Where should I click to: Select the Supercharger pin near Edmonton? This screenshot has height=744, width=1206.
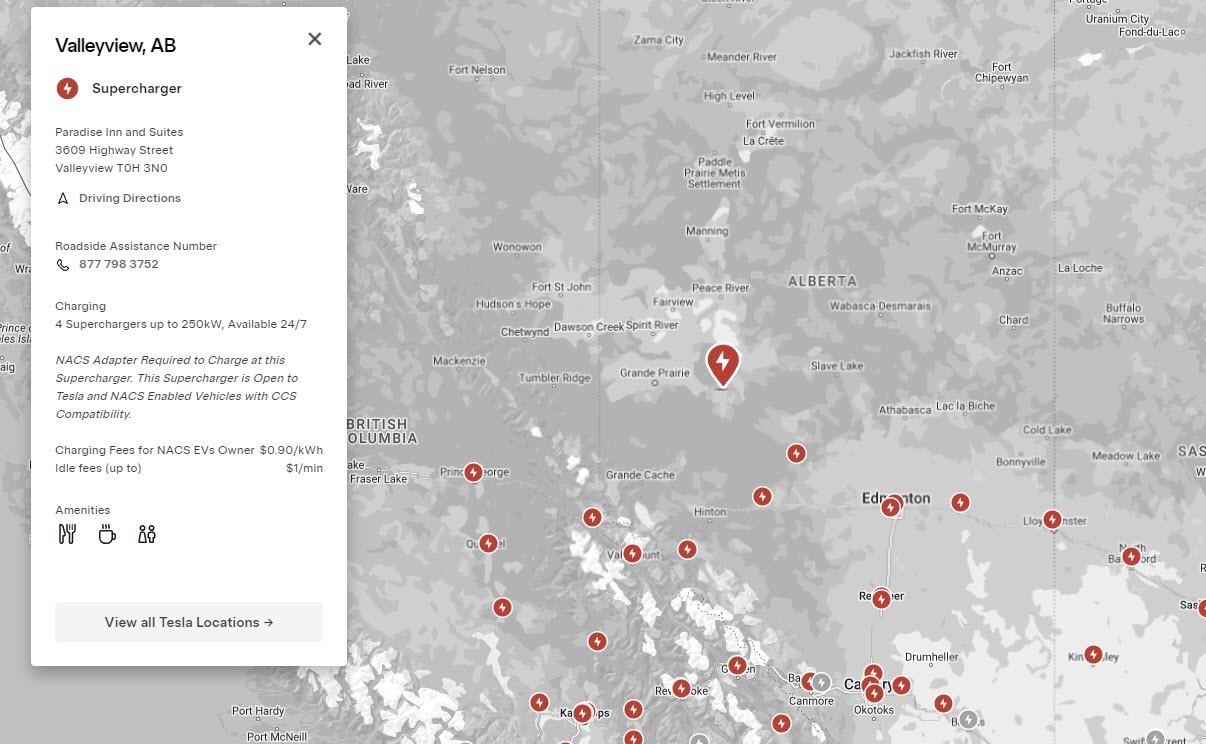pyautogui.click(x=891, y=506)
